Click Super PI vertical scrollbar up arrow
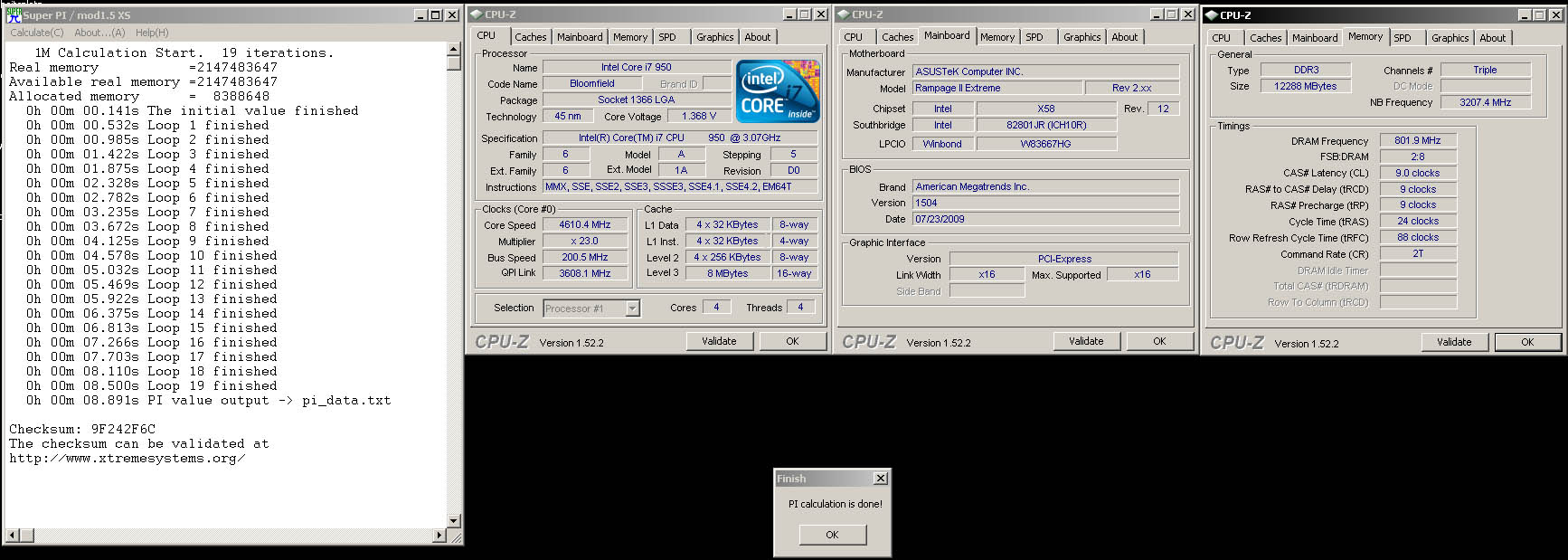This screenshot has height=560, width=1568. [454, 50]
